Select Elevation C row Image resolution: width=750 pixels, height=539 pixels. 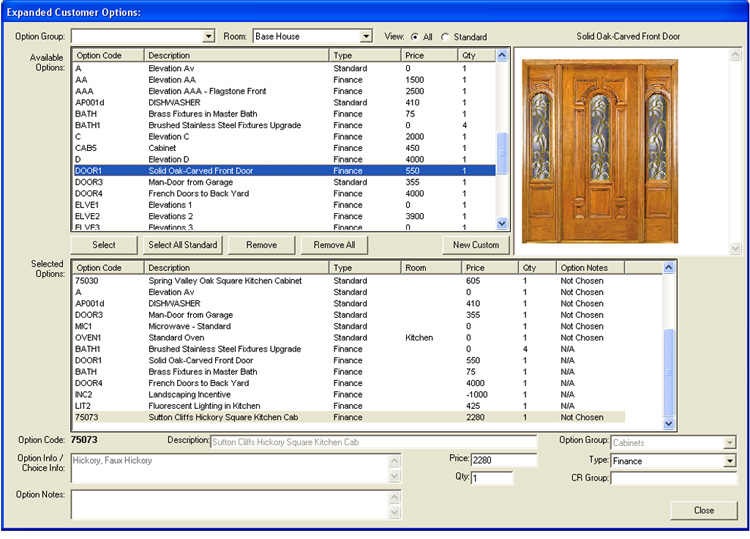284,137
